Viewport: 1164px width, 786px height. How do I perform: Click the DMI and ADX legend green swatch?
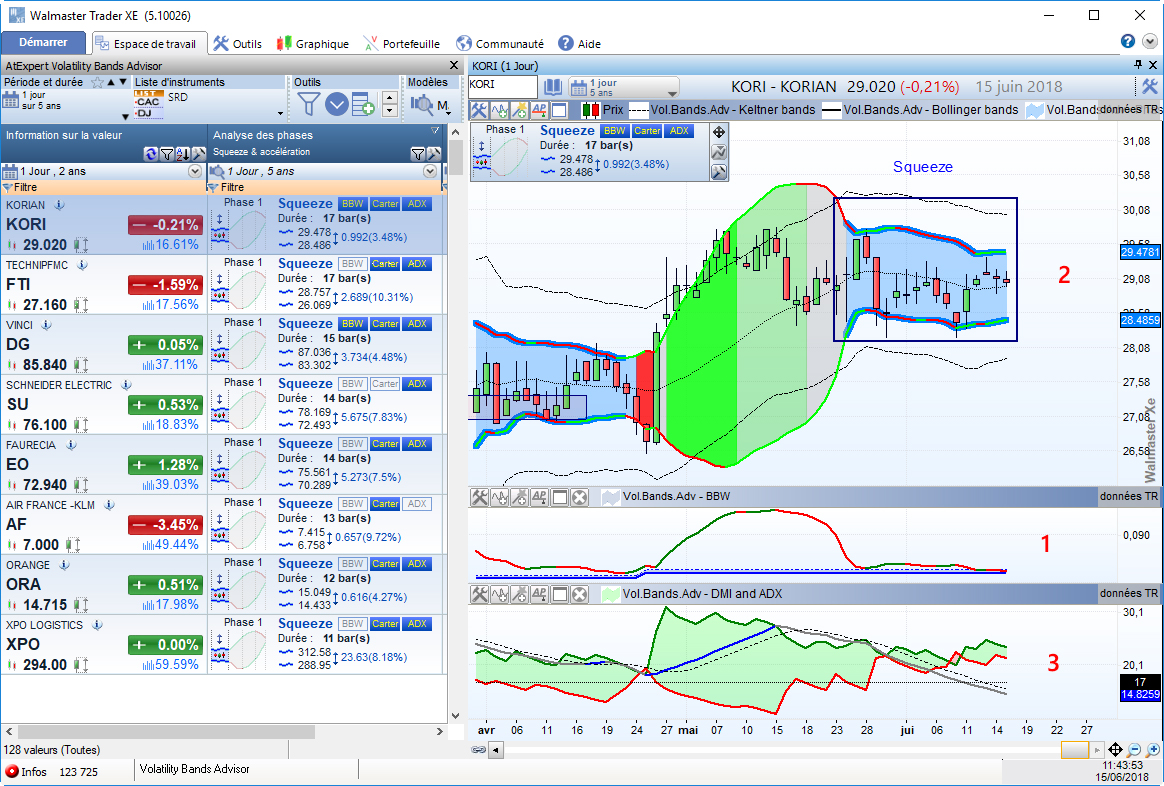(609, 594)
